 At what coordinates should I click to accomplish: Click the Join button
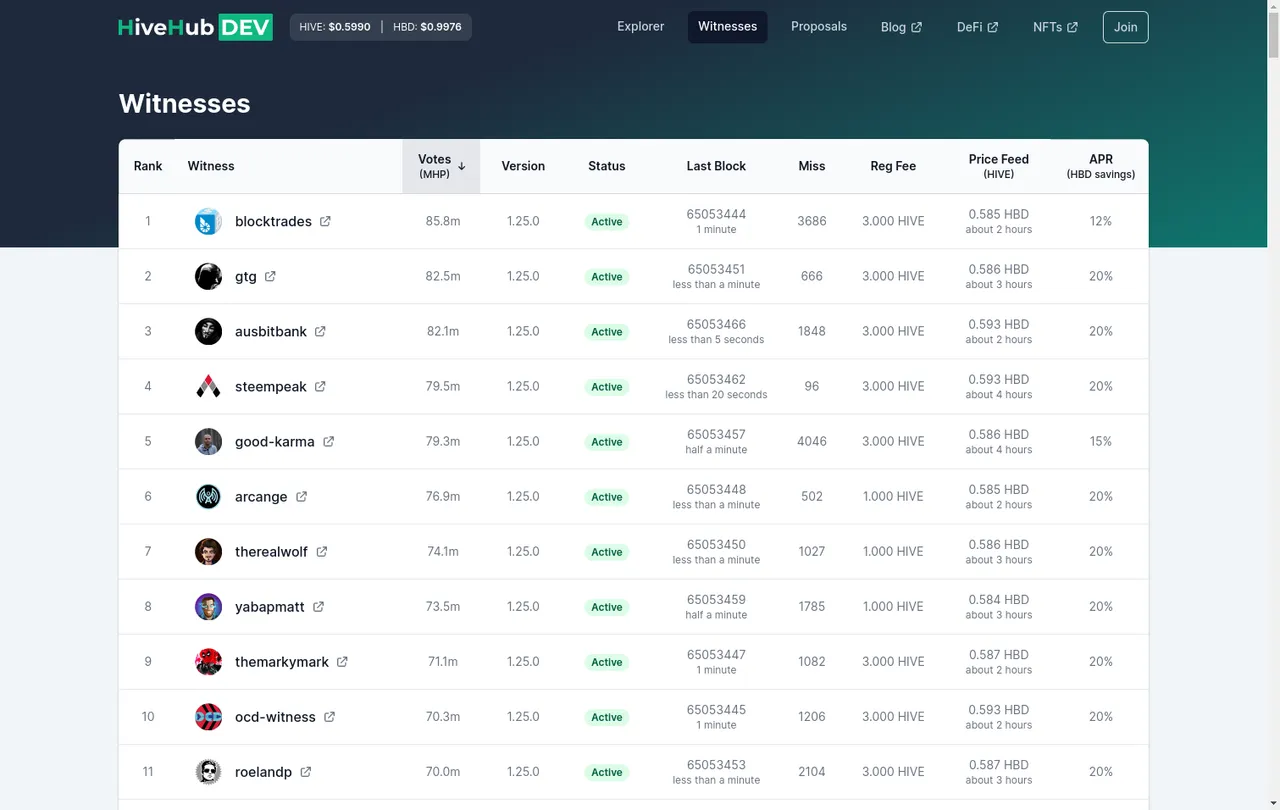[x=1125, y=27]
